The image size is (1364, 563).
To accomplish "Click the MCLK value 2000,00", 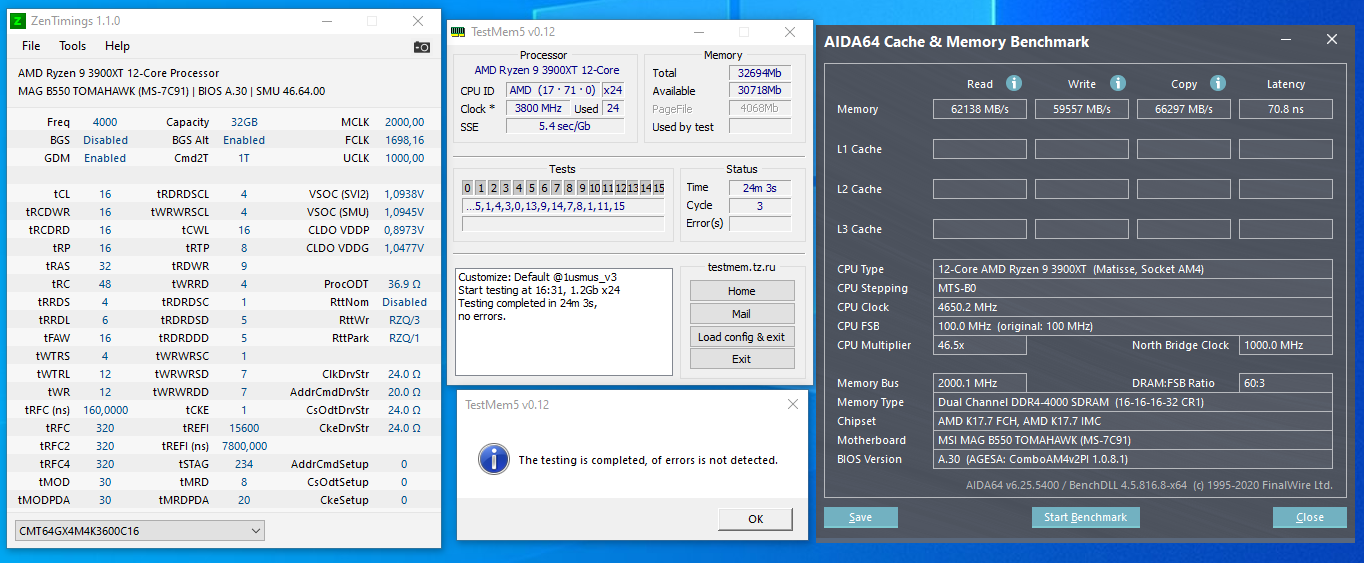I will coord(404,123).
